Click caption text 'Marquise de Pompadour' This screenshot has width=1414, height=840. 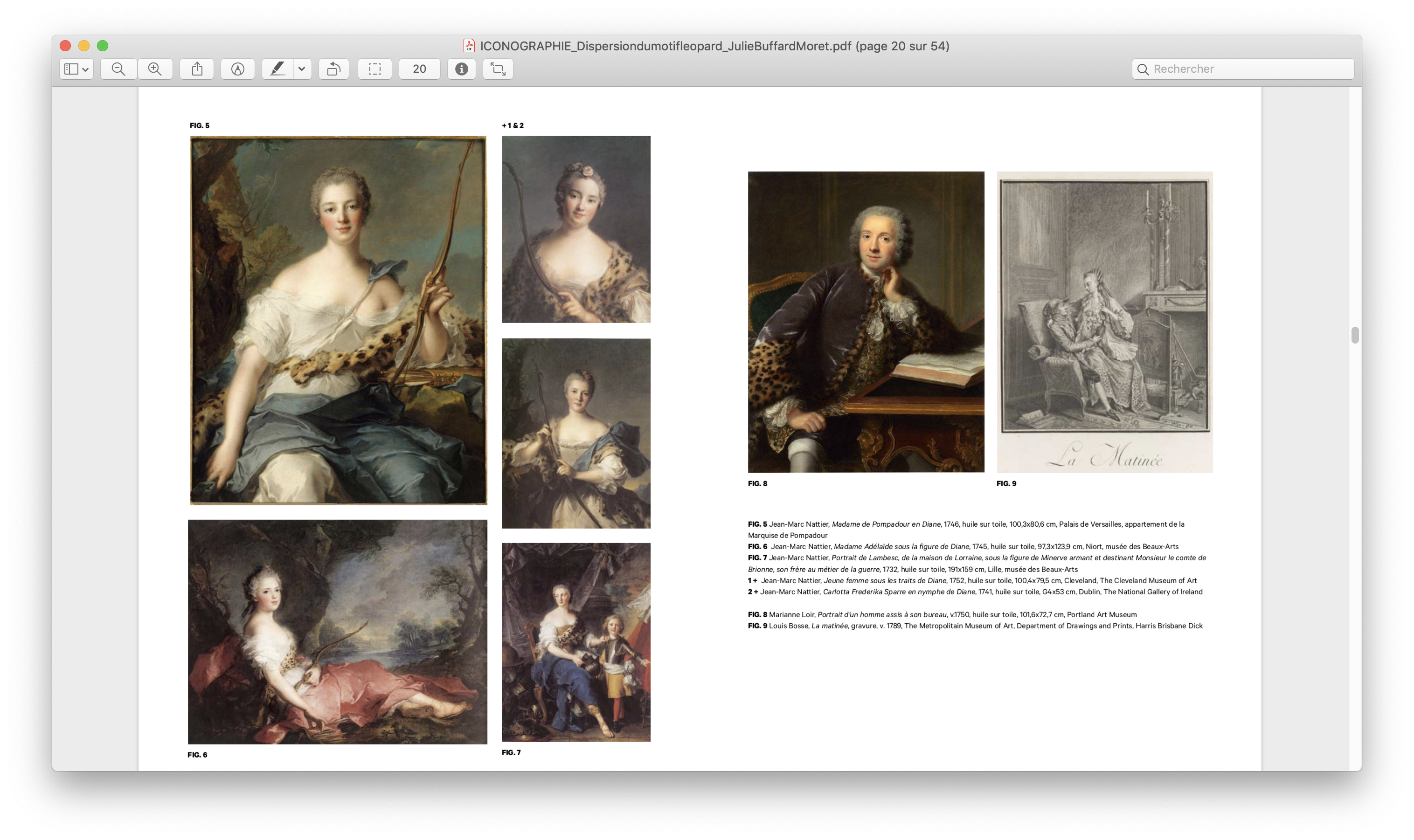[788, 536]
